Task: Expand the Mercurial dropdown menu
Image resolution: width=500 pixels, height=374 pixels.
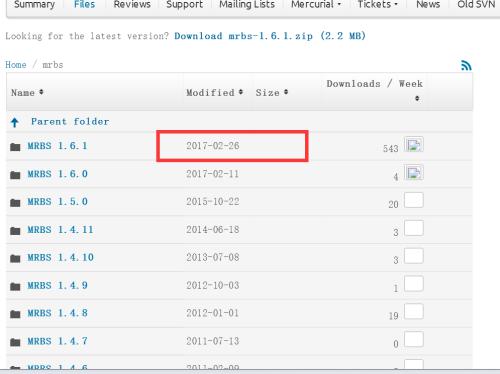Action: [316, 4]
